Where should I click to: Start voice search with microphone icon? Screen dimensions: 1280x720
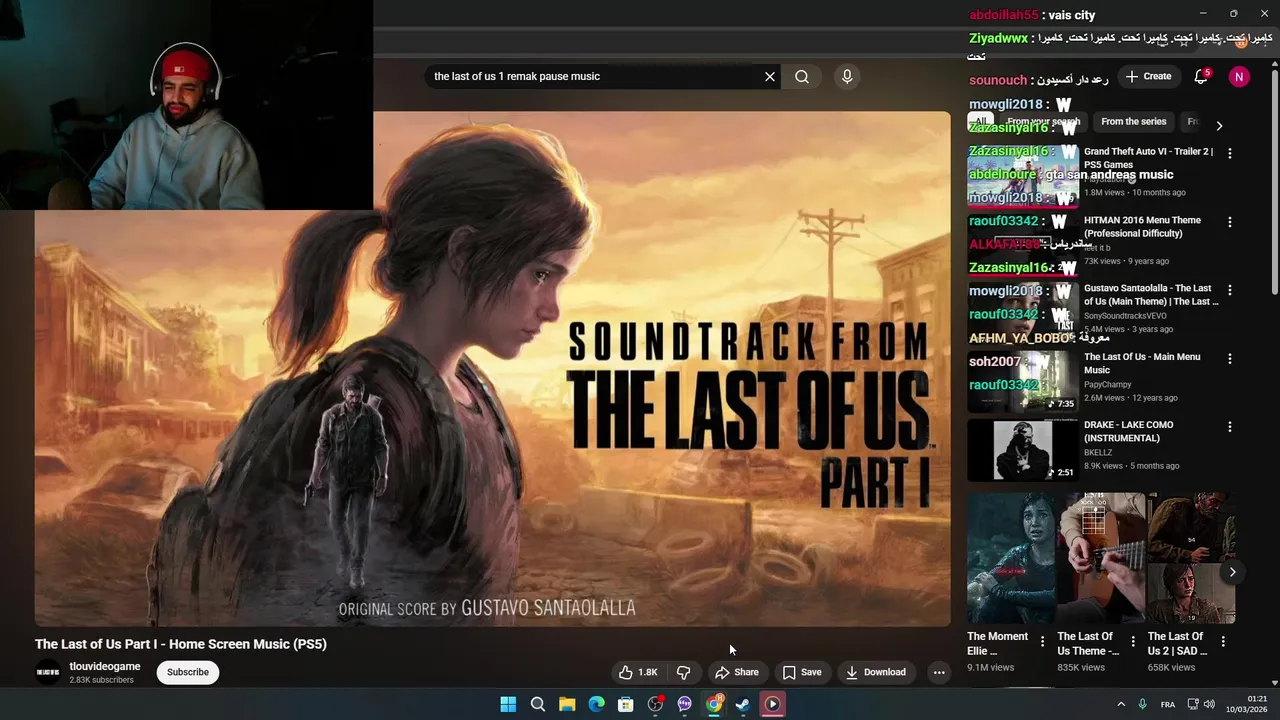(847, 76)
